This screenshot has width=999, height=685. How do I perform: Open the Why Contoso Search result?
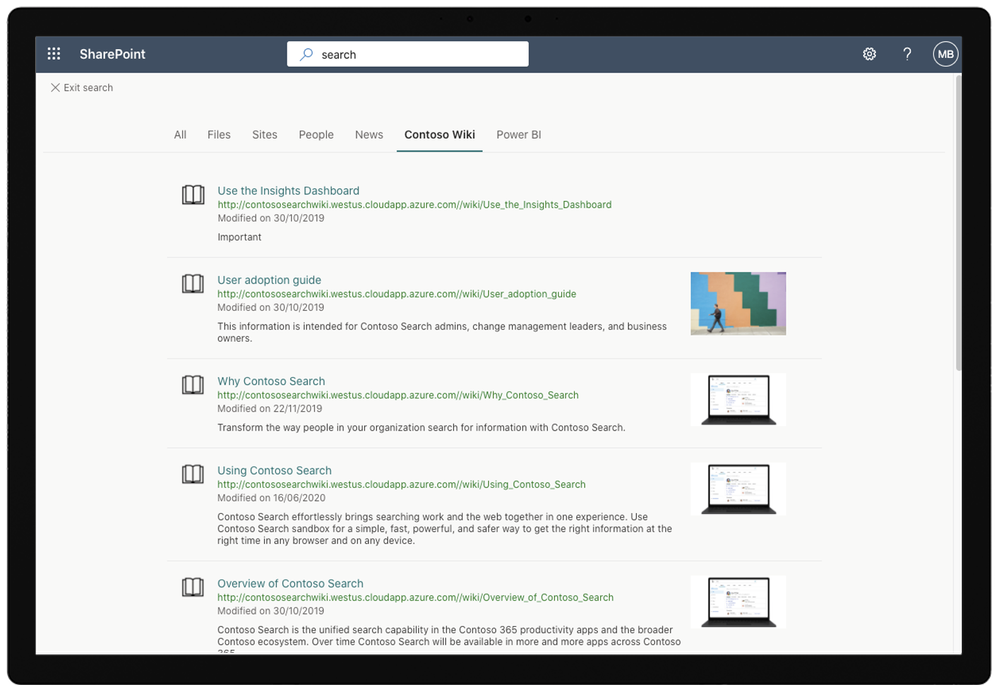(x=271, y=381)
